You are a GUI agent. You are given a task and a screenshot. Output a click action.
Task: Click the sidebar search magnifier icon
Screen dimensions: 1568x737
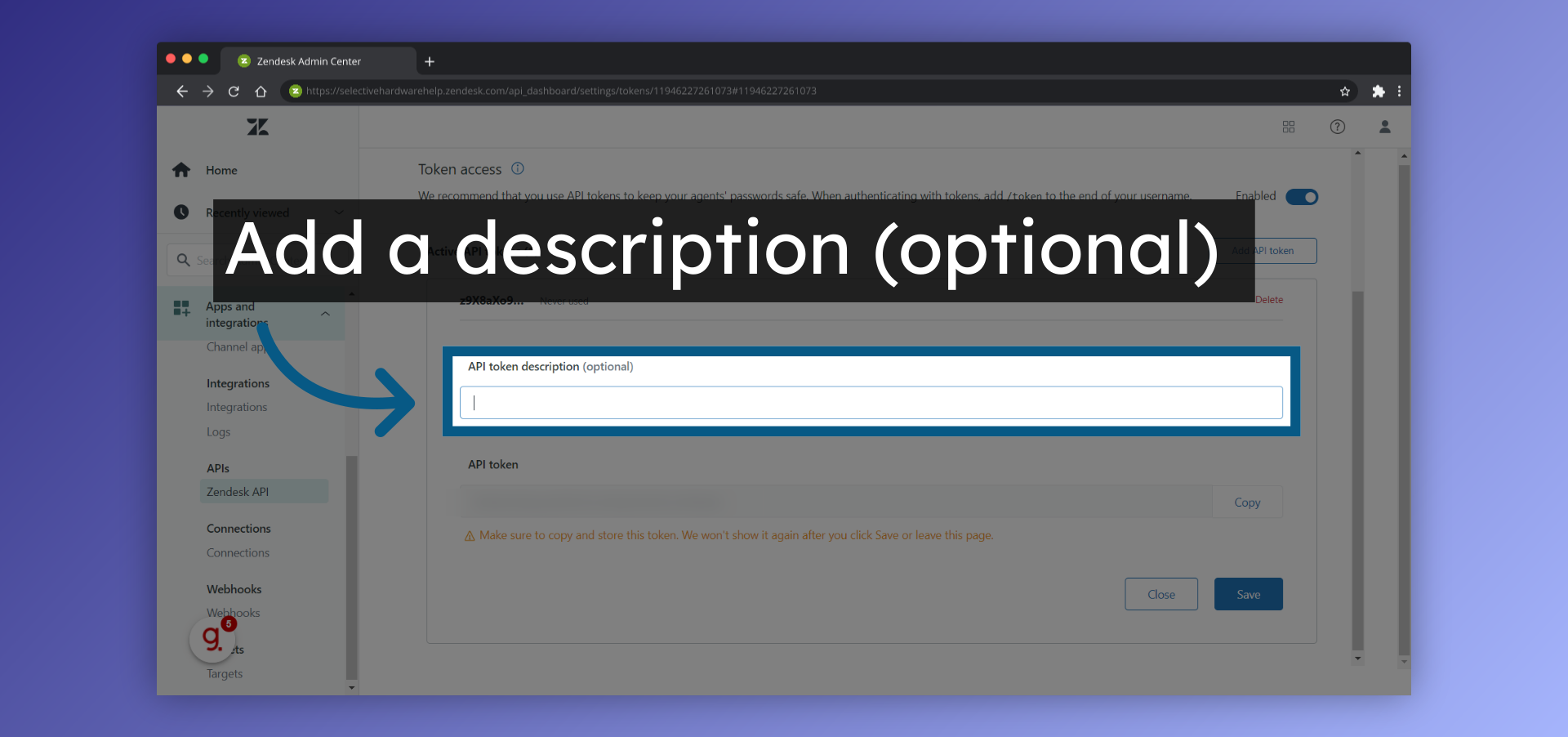tap(184, 260)
